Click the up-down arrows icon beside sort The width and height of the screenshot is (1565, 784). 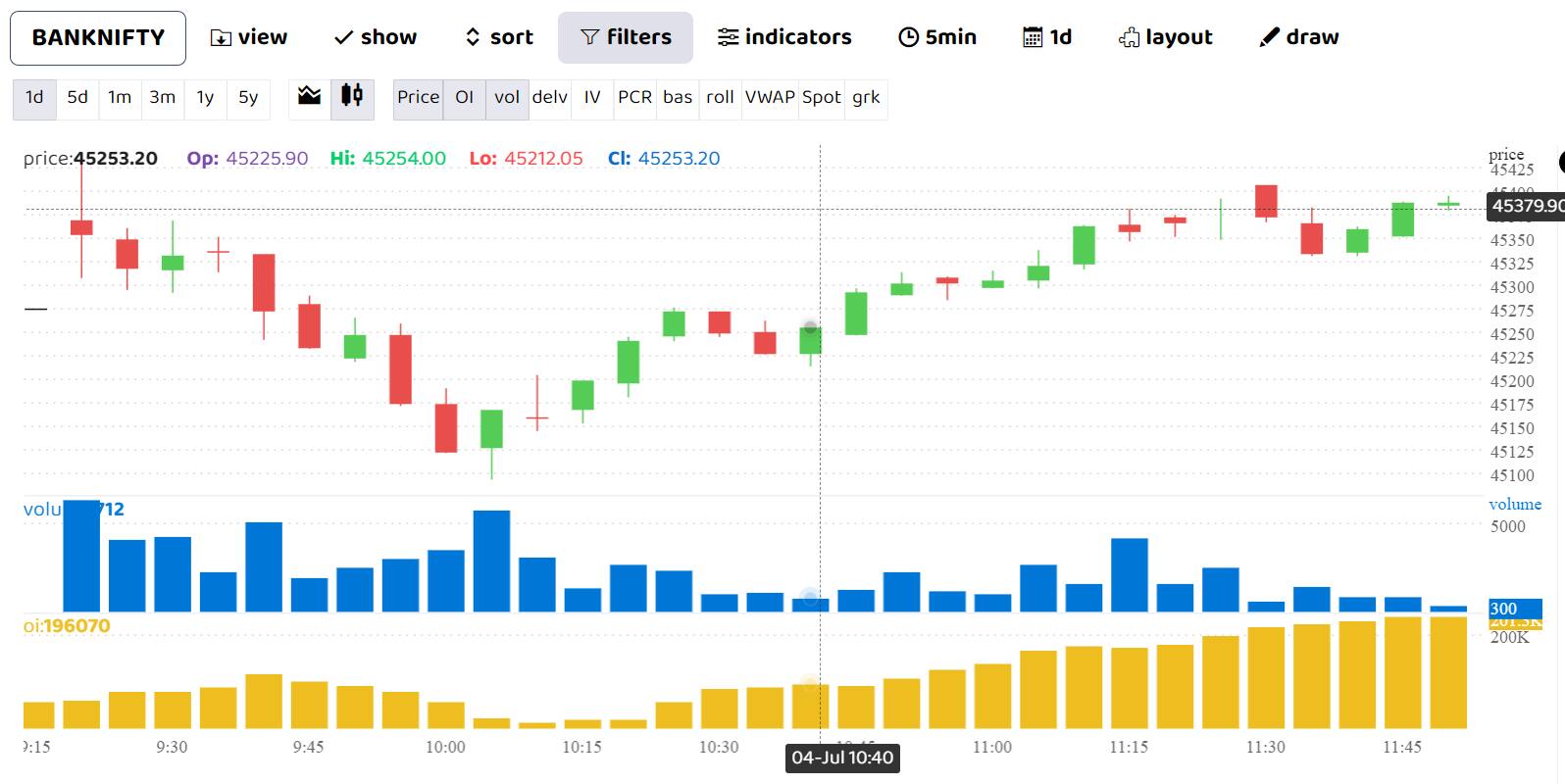point(473,37)
